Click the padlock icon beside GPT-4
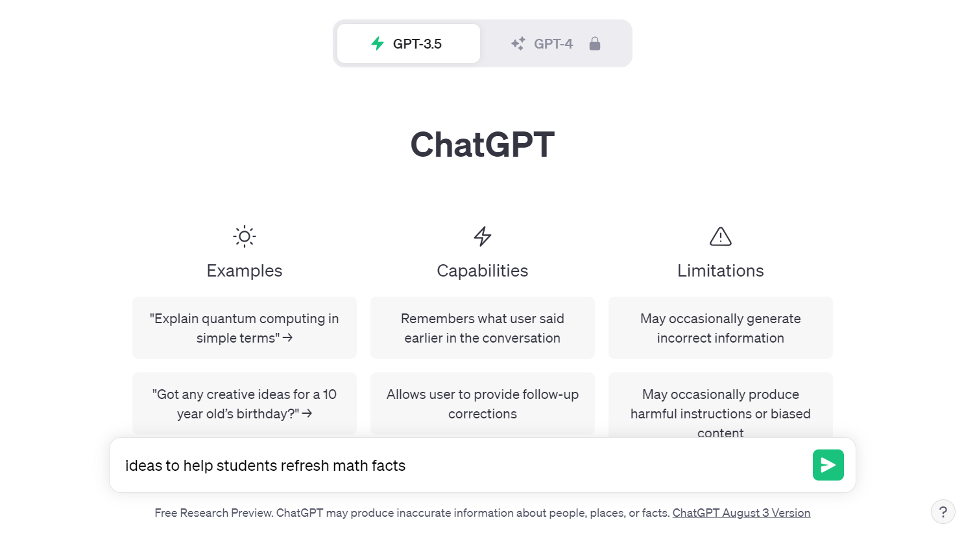The image size is (977, 533). point(594,44)
